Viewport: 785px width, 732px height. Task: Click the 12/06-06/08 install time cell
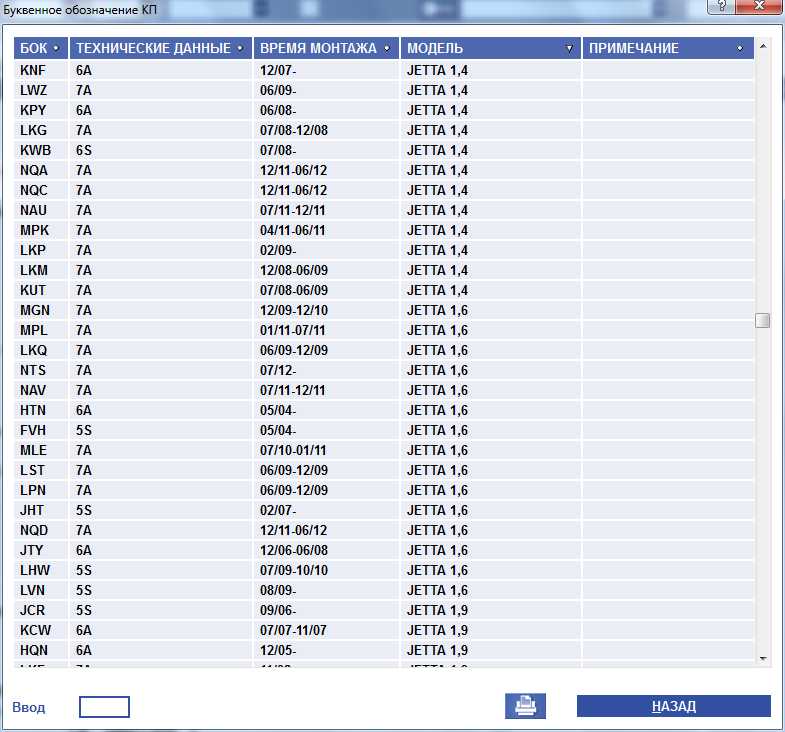pos(294,550)
